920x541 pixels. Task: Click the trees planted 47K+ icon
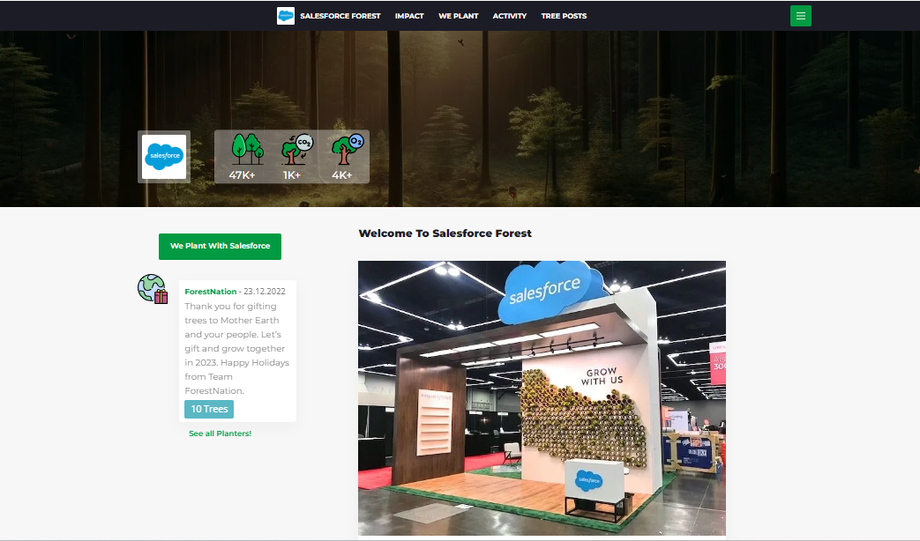(x=247, y=149)
